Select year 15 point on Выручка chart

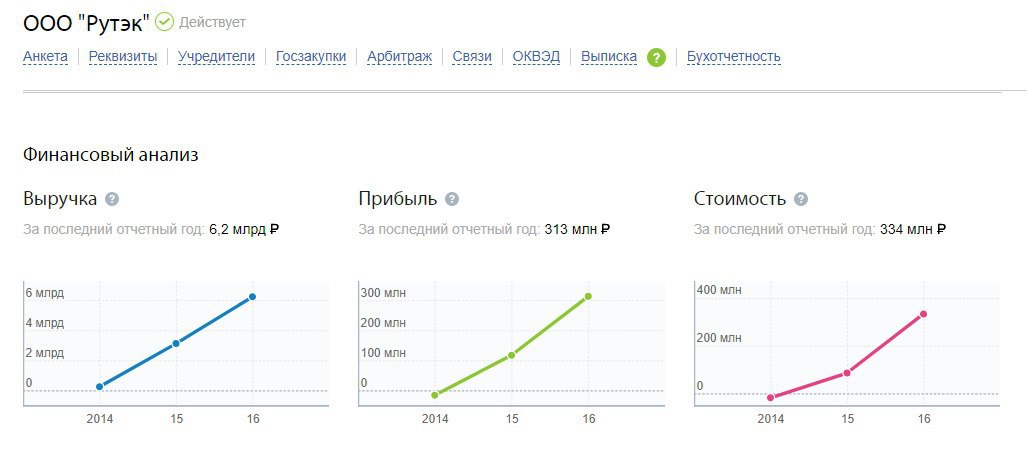pyautogui.click(x=176, y=343)
